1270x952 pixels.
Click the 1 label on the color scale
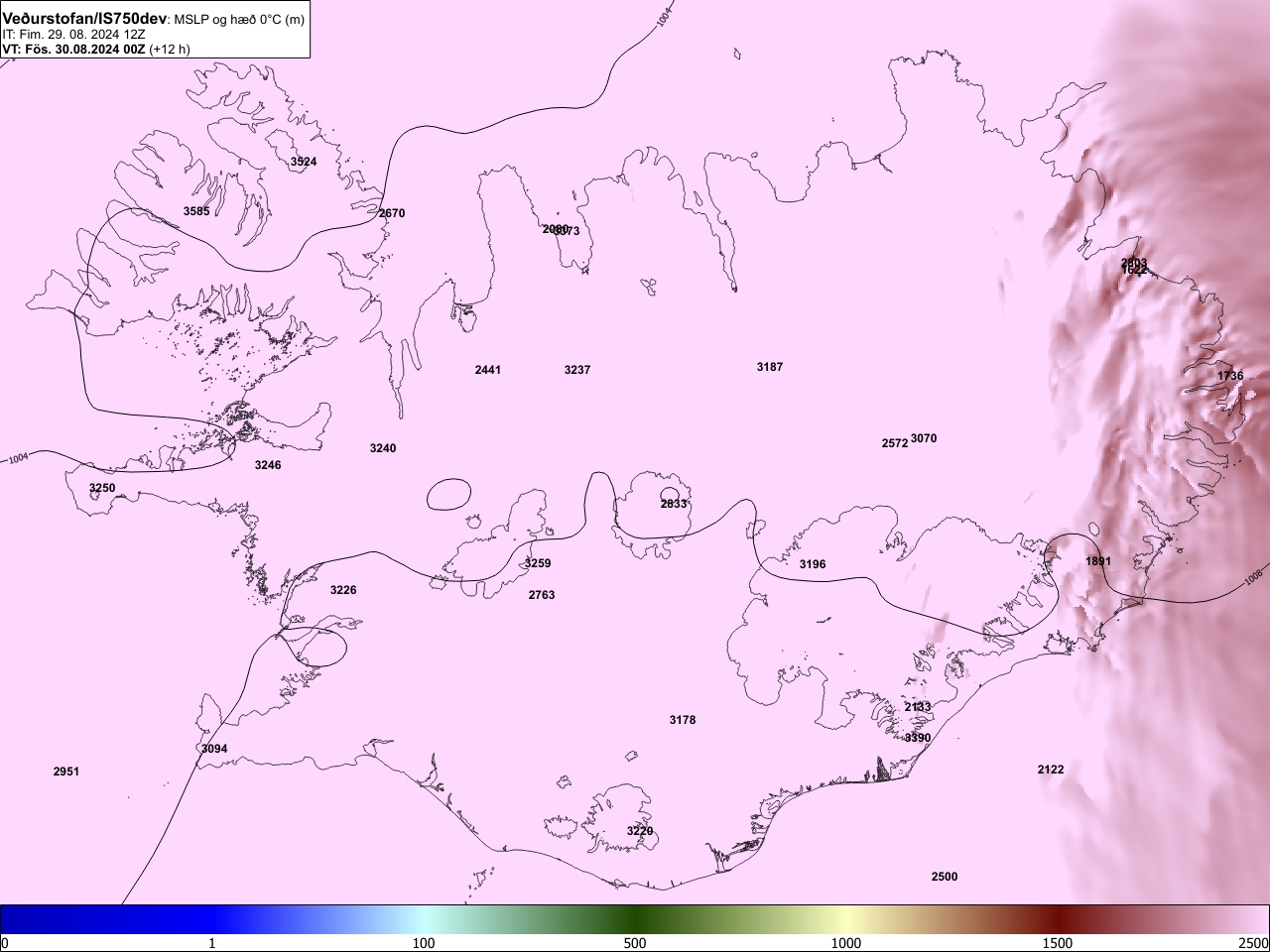[x=212, y=943]
